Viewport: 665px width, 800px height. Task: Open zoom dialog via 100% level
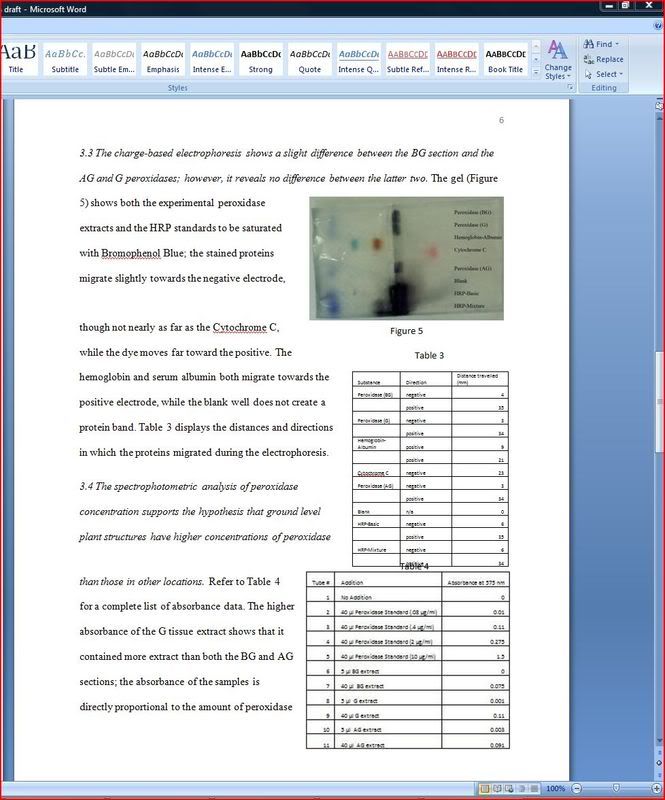tap(555, 788)
